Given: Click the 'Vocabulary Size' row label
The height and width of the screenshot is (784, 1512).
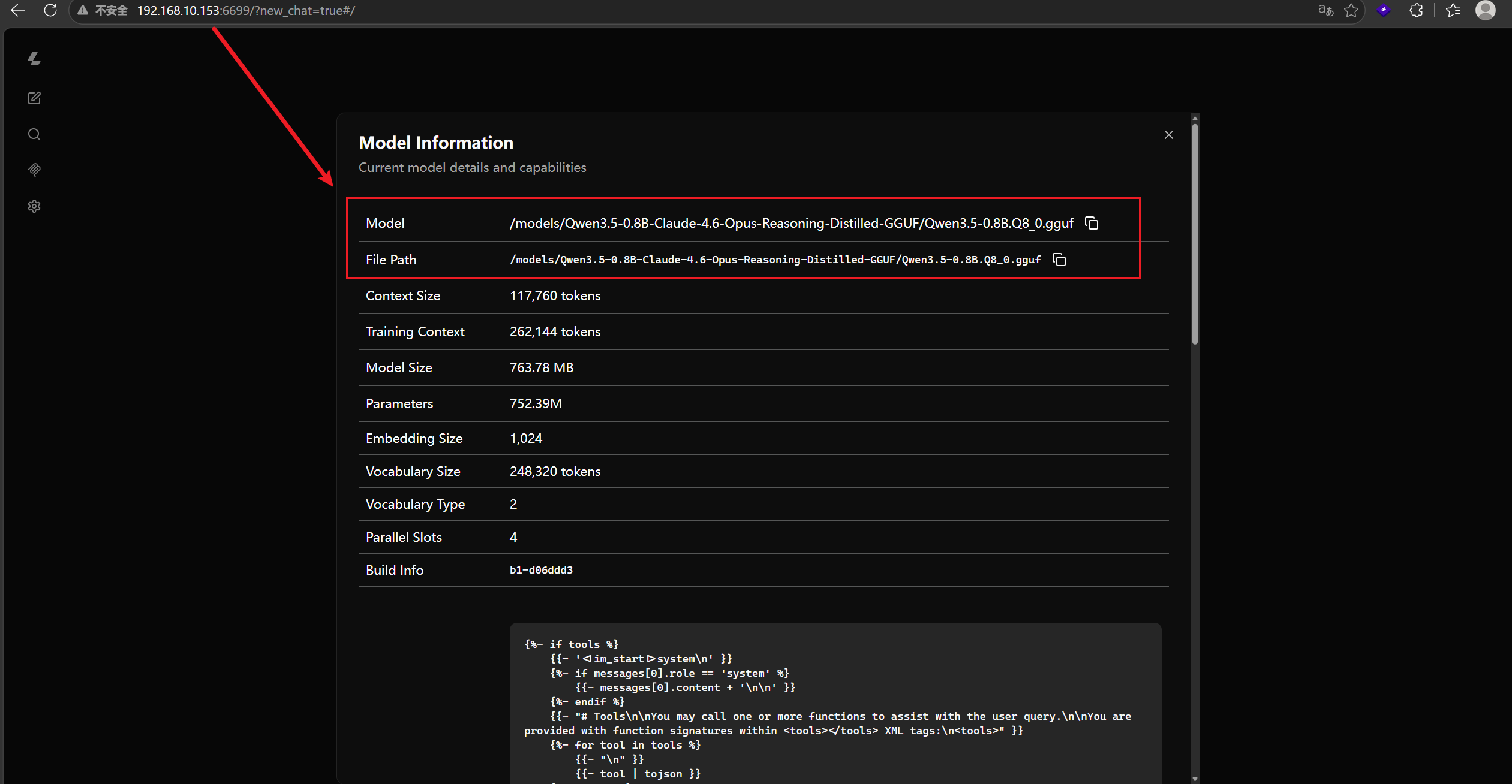Looking at the screenshot, I should (413, 471).
